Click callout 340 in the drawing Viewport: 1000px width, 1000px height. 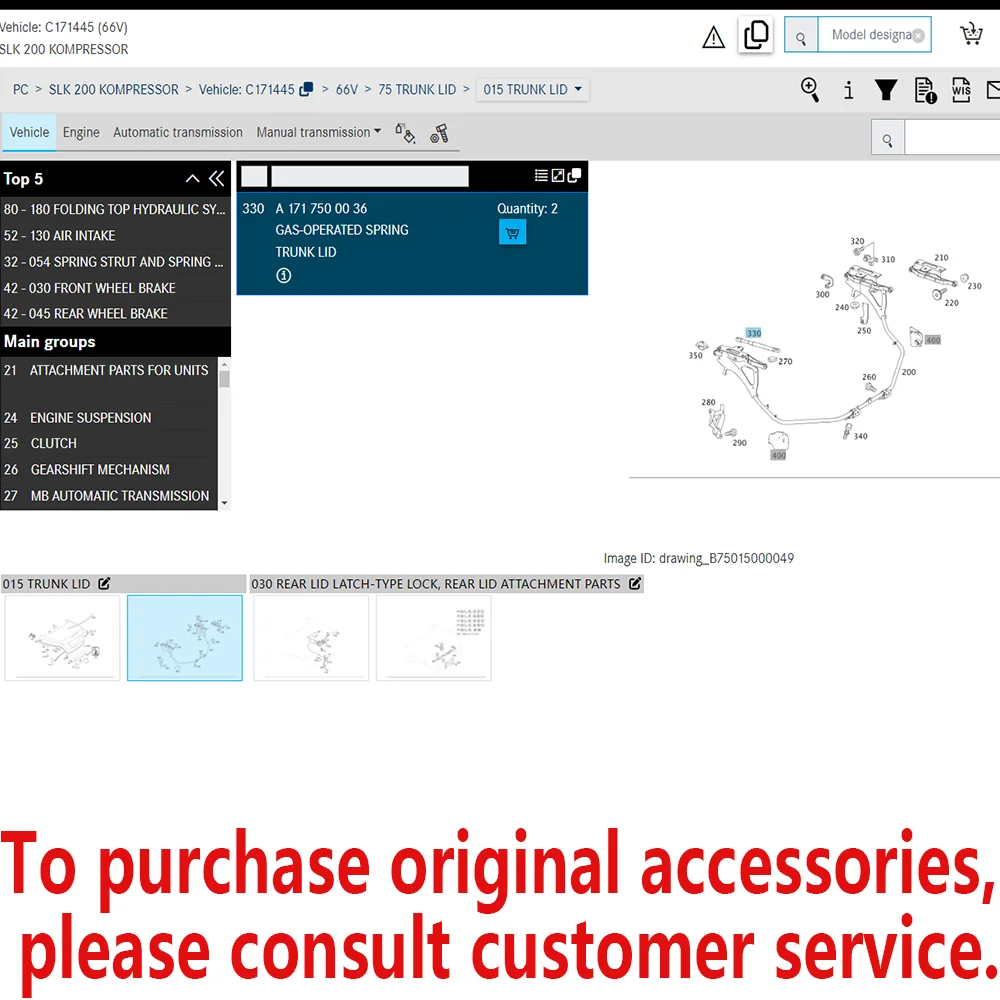[x=860, y=436]
